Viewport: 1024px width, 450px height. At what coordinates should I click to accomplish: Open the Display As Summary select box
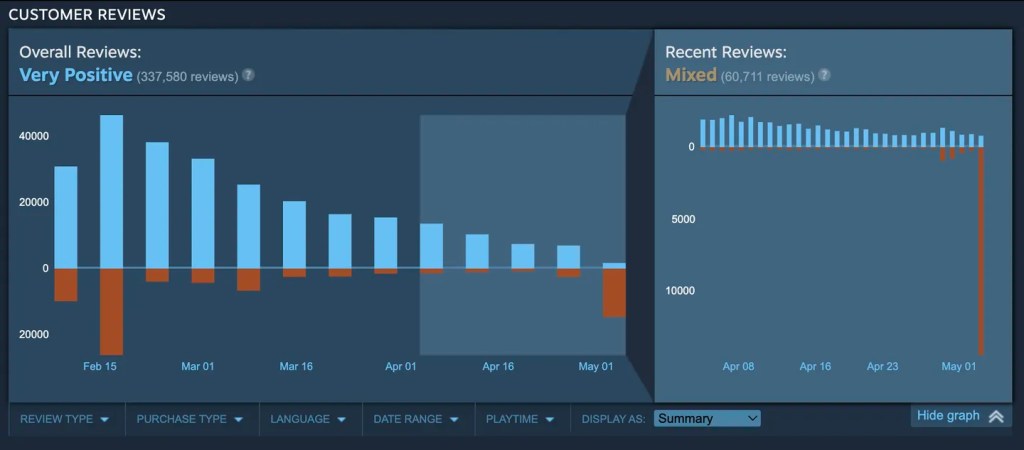point(707,419)
